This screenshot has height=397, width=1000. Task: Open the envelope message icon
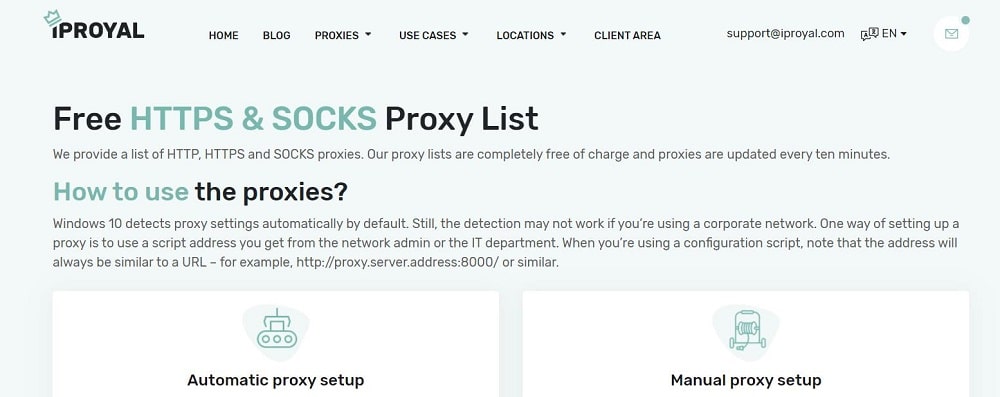[951, 34]
